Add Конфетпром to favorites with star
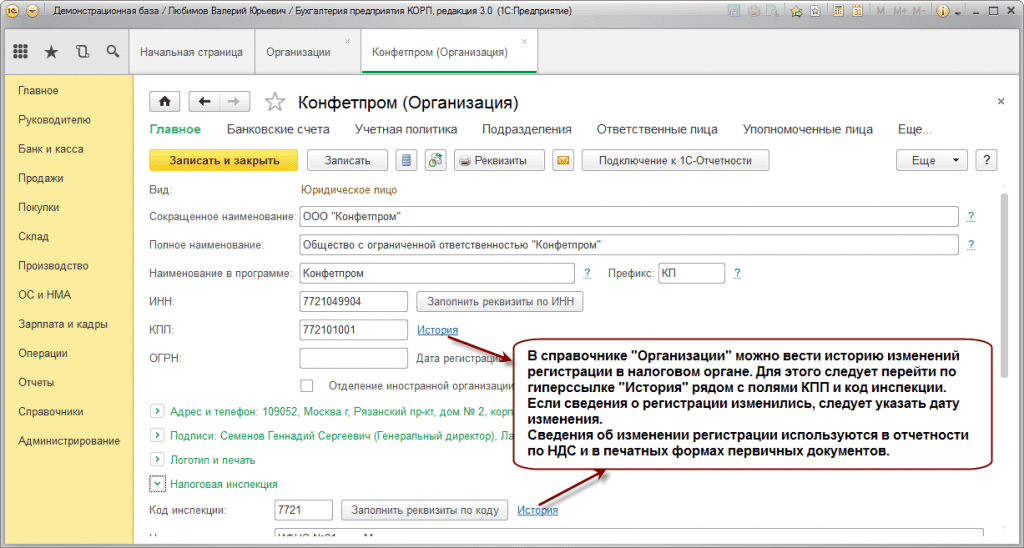This screenshot has height=548, width=1024. coord(274,102)
